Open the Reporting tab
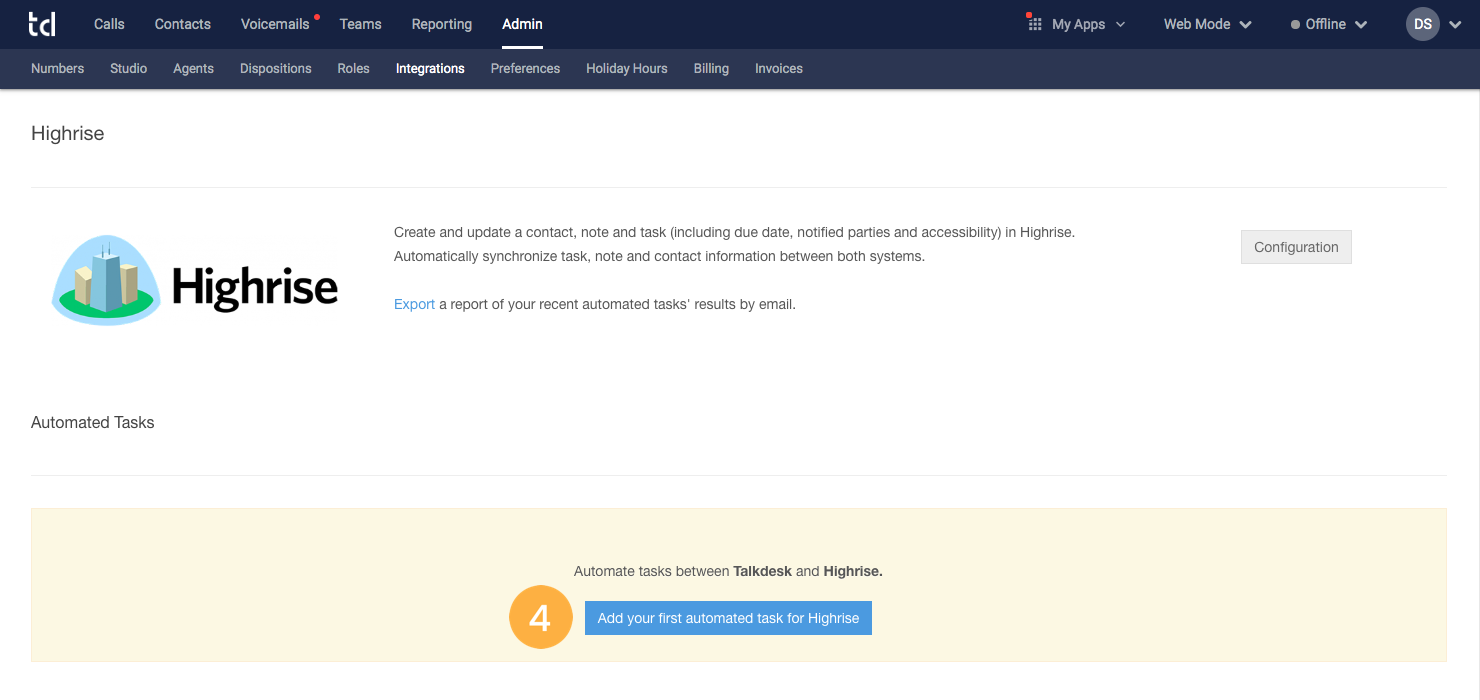1480x700 pixels. coord(441,24)
